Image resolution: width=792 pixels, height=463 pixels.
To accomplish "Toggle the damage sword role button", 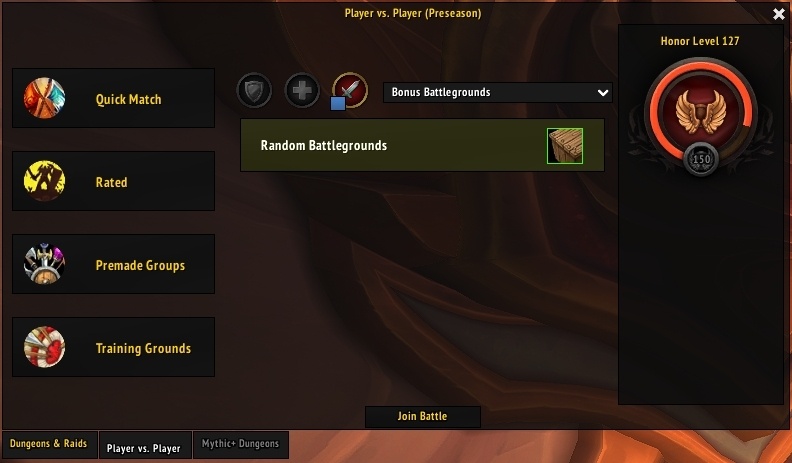I will pyautogui.click(x=351, y=90).
